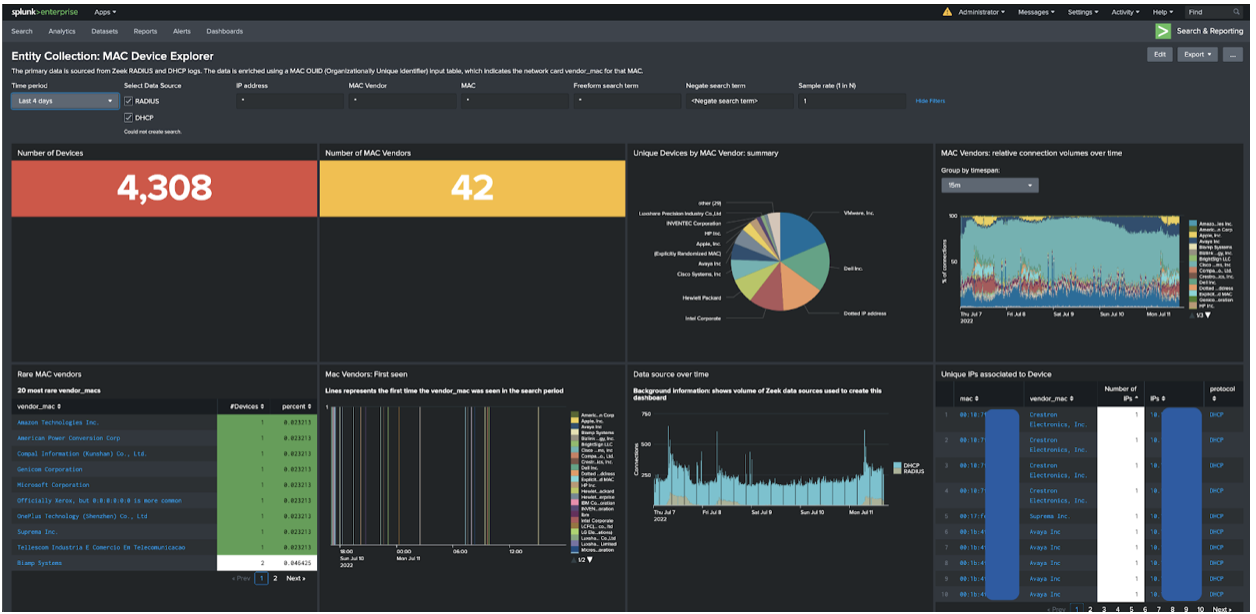Click the yellow warning triangle icon

tap(947, 12)
